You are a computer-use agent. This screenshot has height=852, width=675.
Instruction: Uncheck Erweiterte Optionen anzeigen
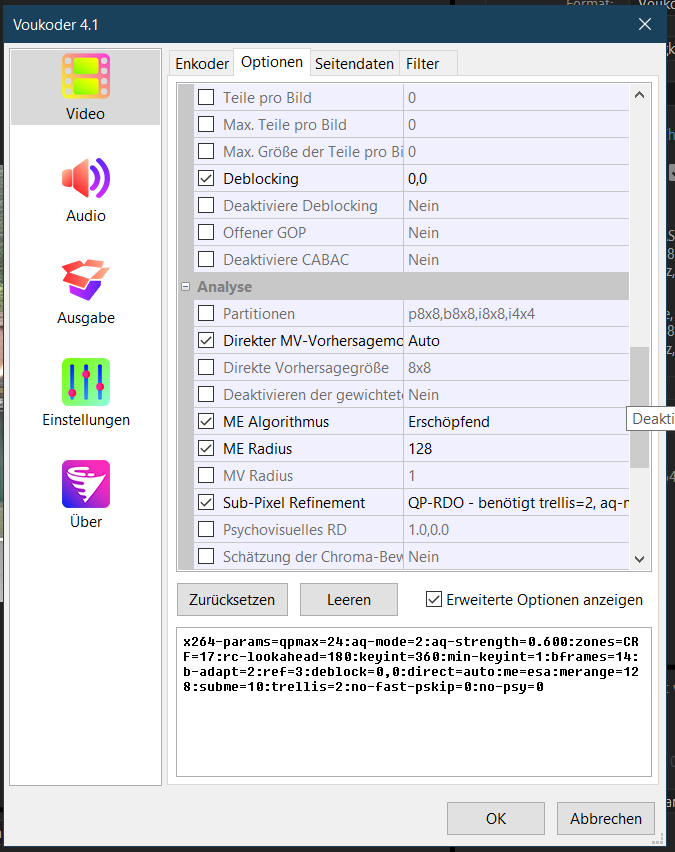tap(434, 600)
